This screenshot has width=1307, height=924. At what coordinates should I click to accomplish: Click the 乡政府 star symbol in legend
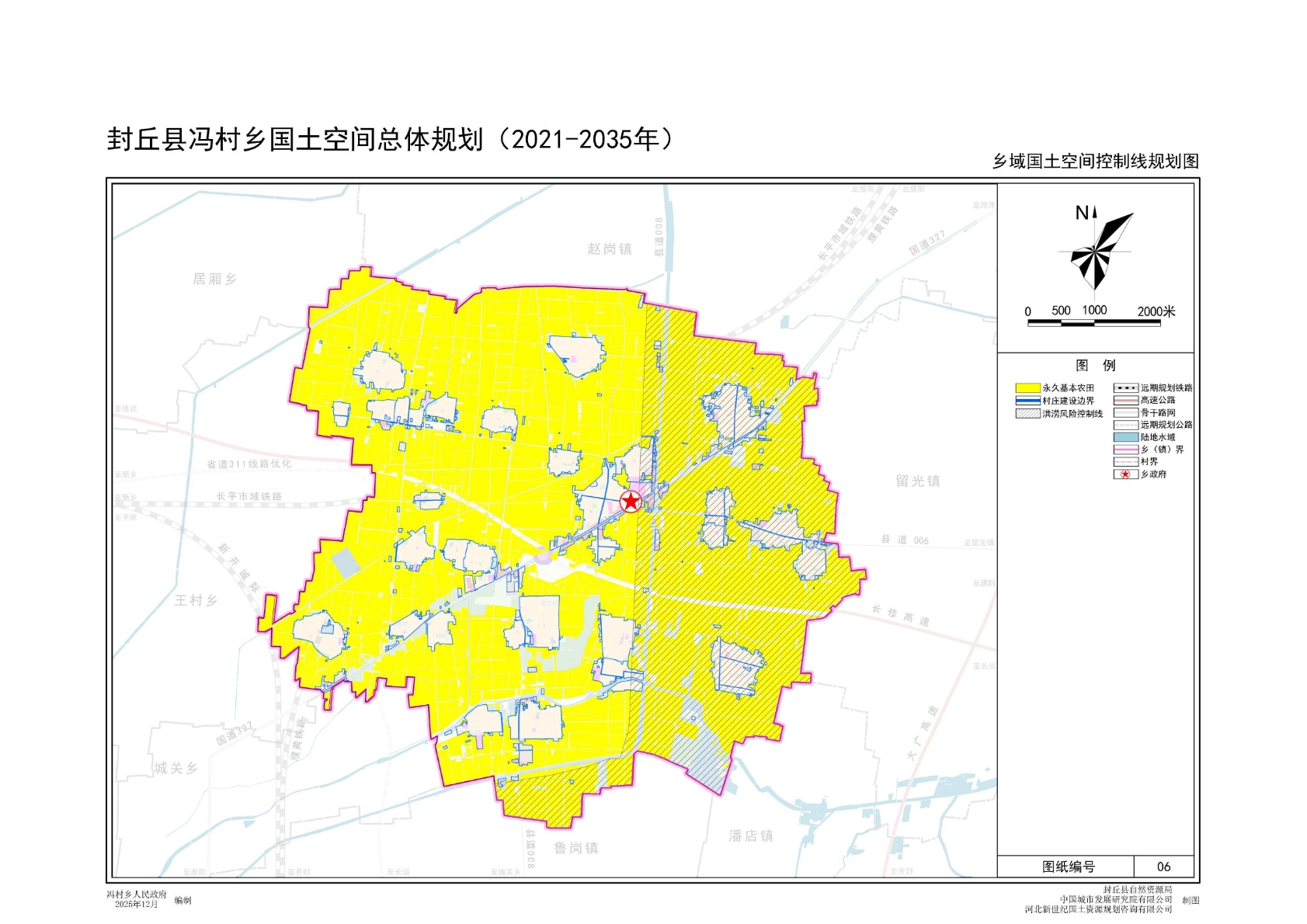(x=1125, y=474)
